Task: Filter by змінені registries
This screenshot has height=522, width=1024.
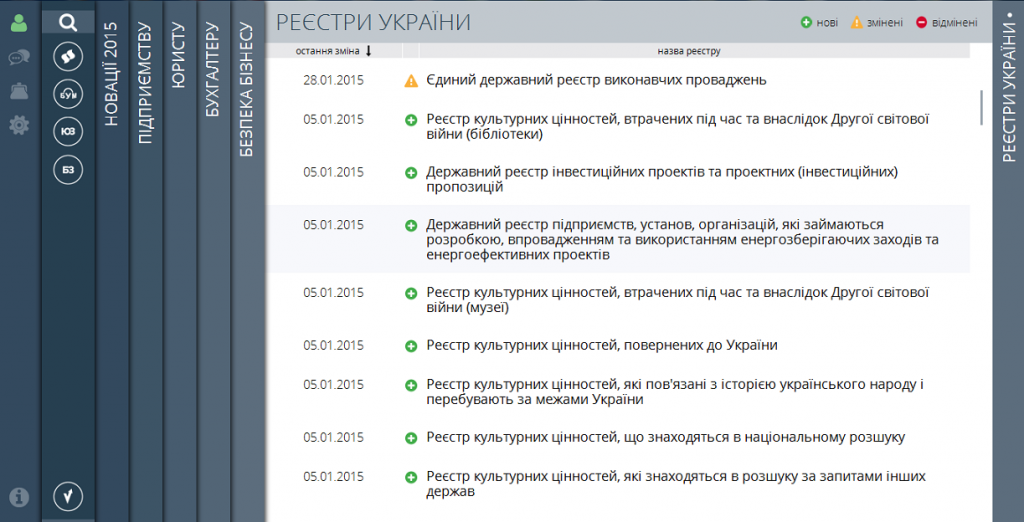Action: click(876, 23)
